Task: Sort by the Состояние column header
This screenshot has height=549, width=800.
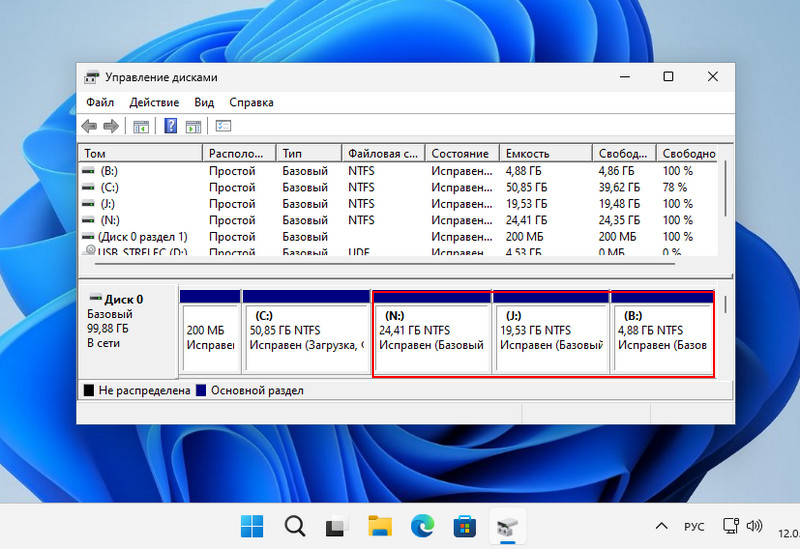Action: (463, 153)
